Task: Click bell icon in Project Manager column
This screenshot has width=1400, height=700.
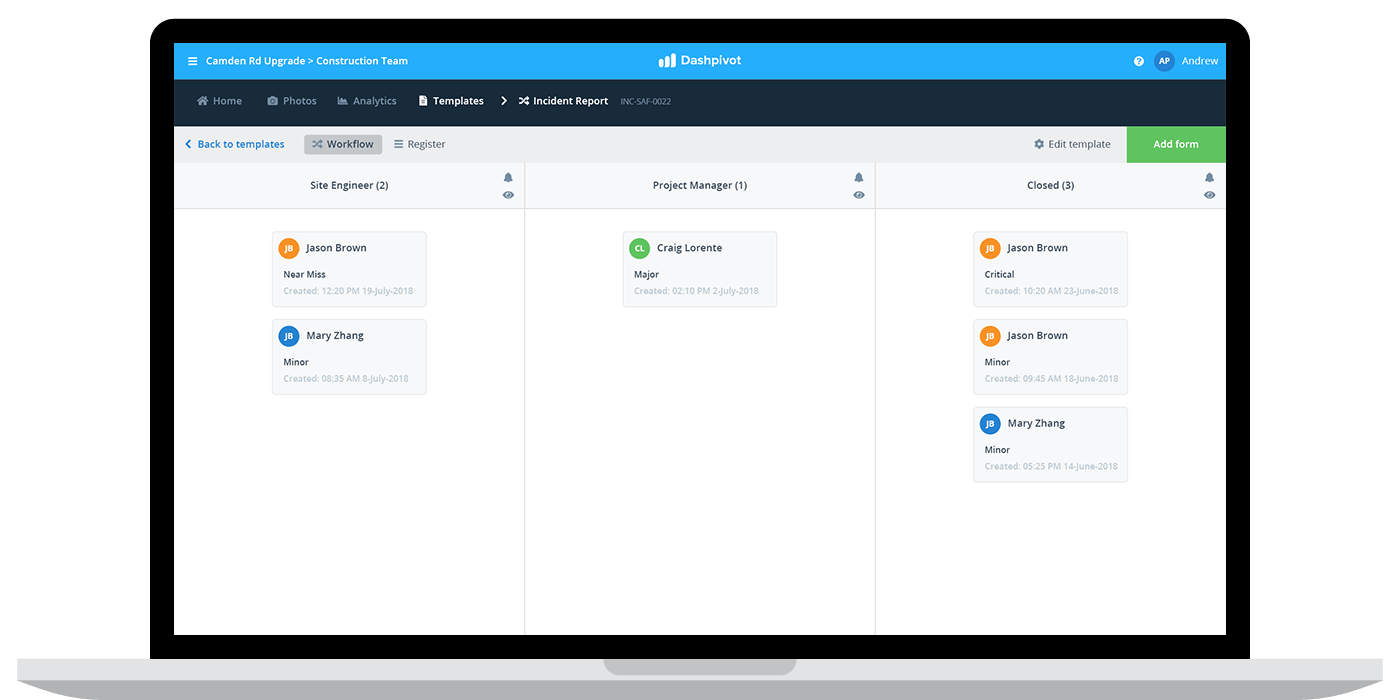Action: (x=859, y=178)
